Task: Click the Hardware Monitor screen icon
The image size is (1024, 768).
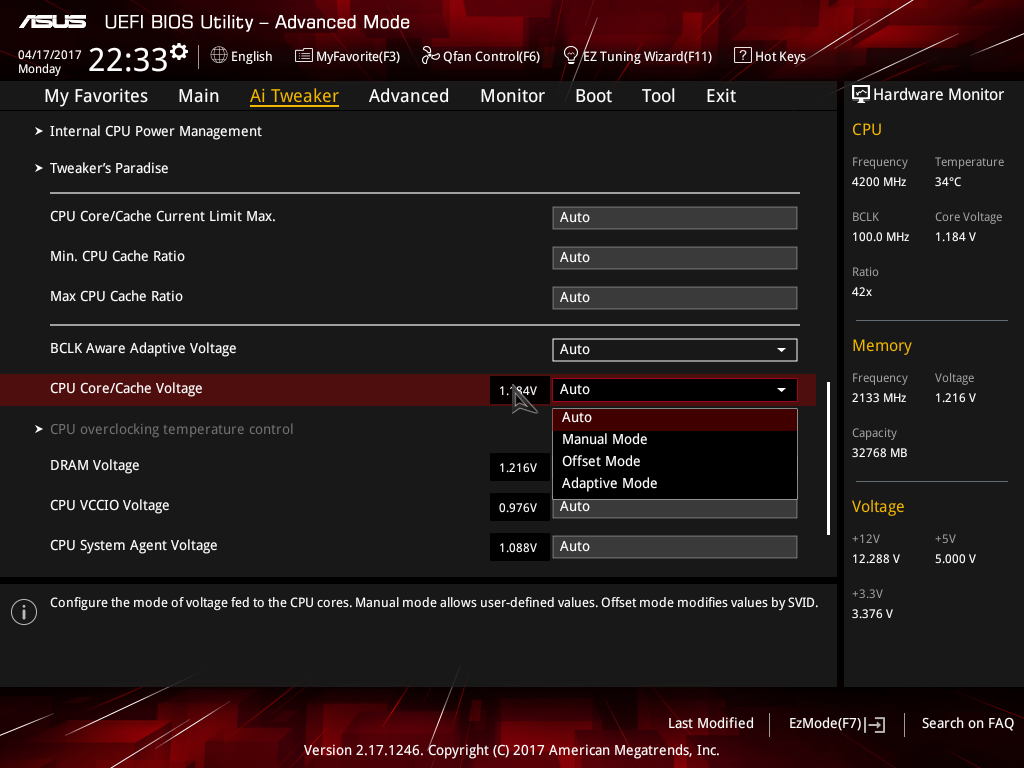Action: [861, 95]
